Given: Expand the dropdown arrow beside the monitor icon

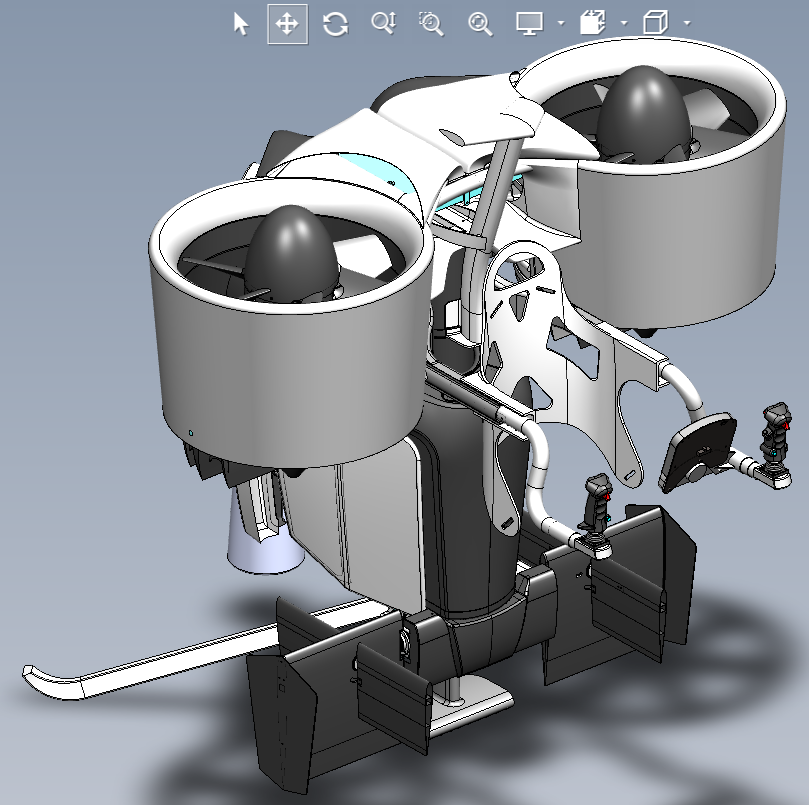Looking at the screenshot, I should (561, 23).
